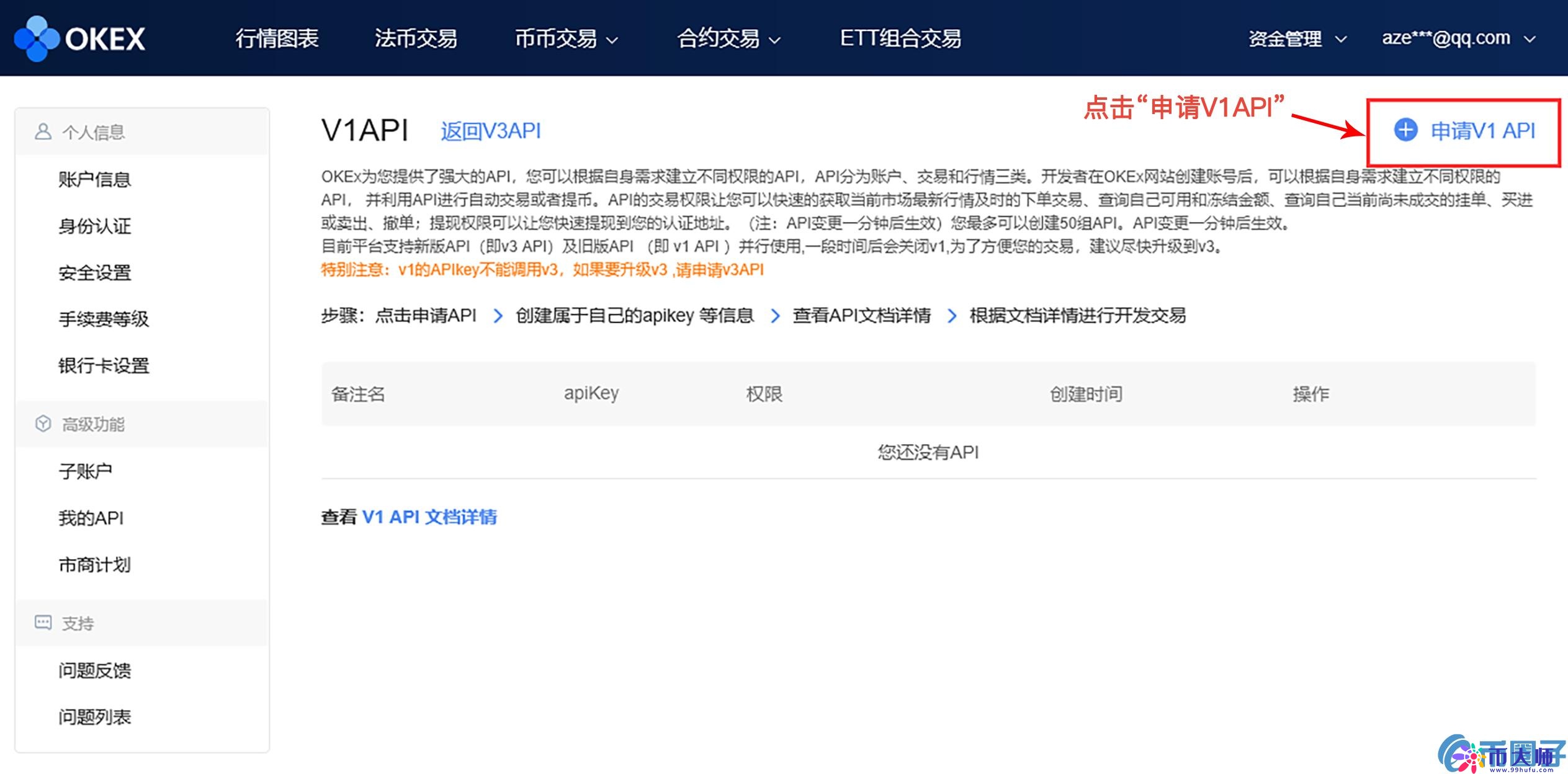Screen dimensions: 1568x774
Task: Click the person icon beside 个人信息
Action: coord(43,131)
